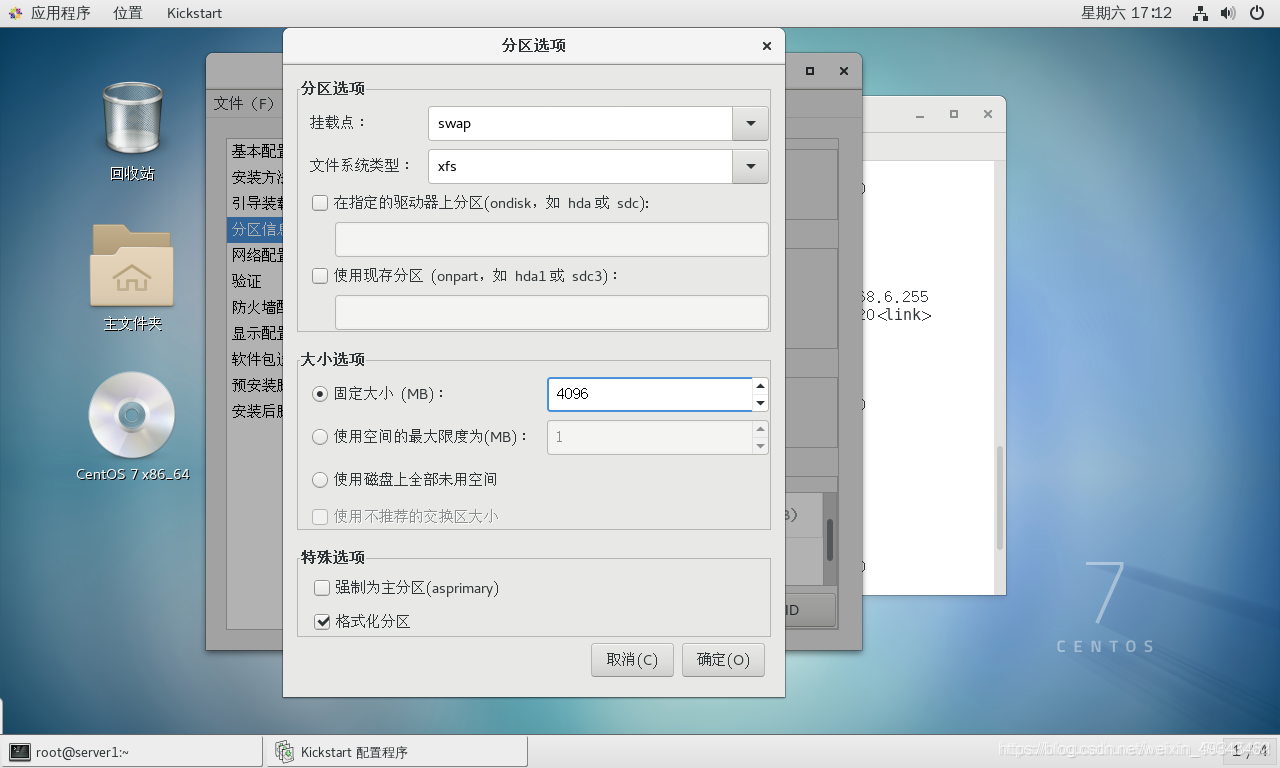
Task: Select post-installation script in Kickstart sidebar
Action: click(x=257, y=411)
